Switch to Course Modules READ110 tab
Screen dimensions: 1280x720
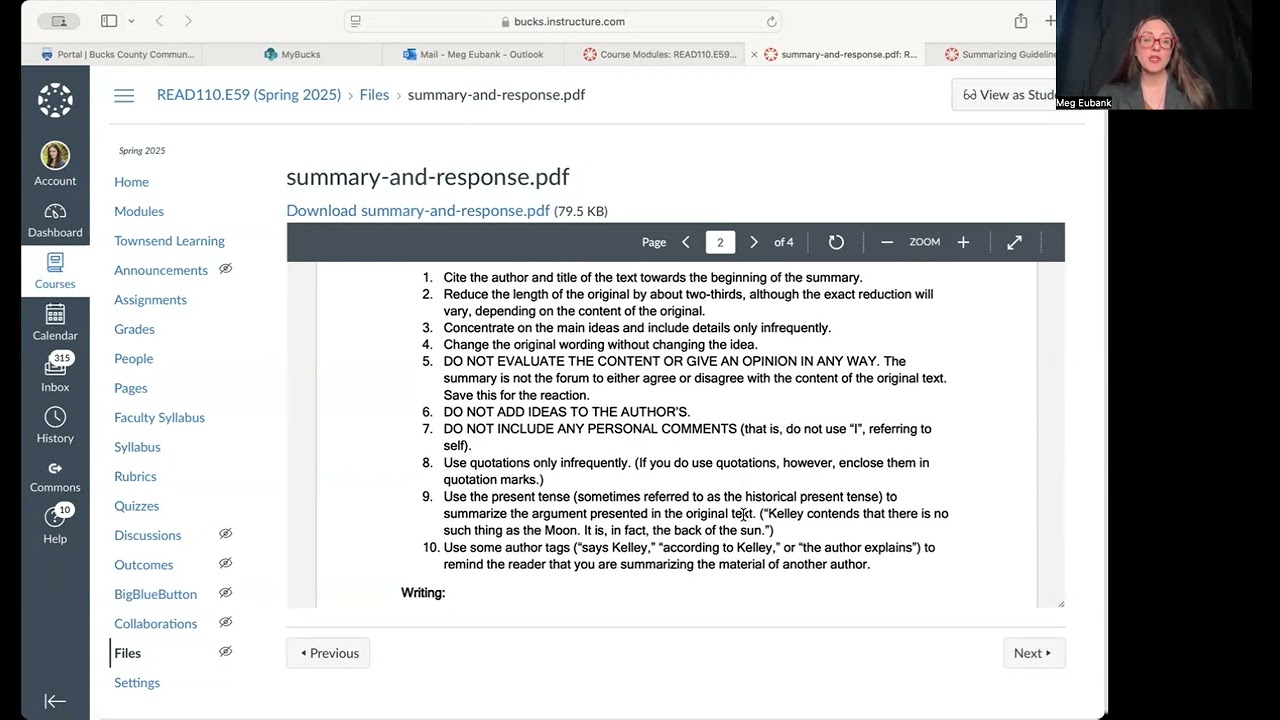pos(659,55)
